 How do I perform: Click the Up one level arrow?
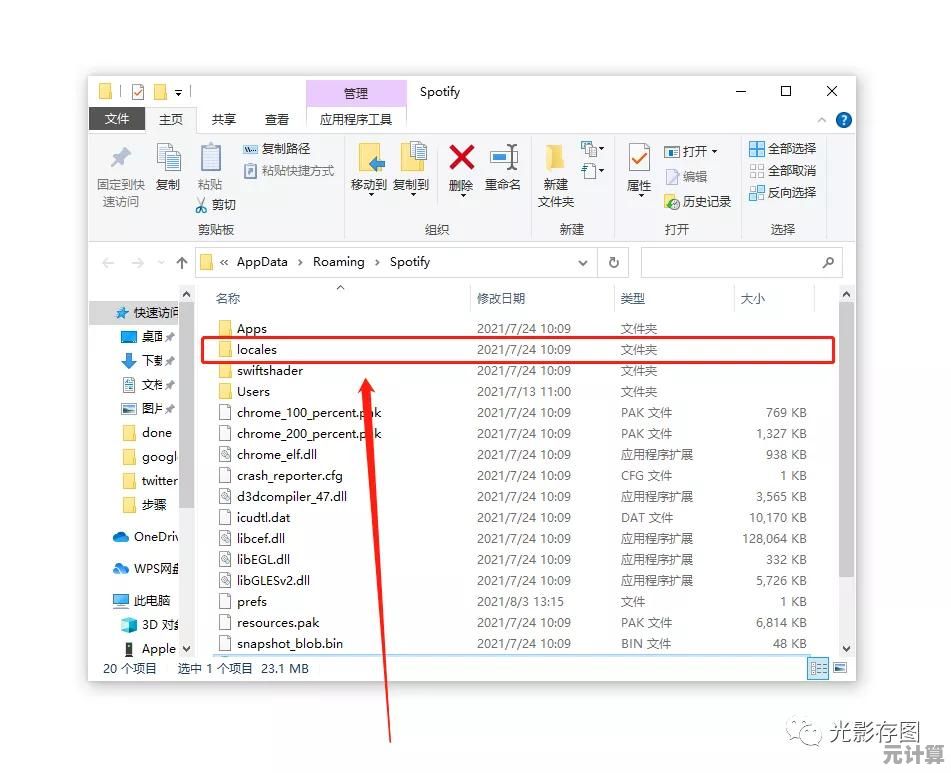point(181,263)
